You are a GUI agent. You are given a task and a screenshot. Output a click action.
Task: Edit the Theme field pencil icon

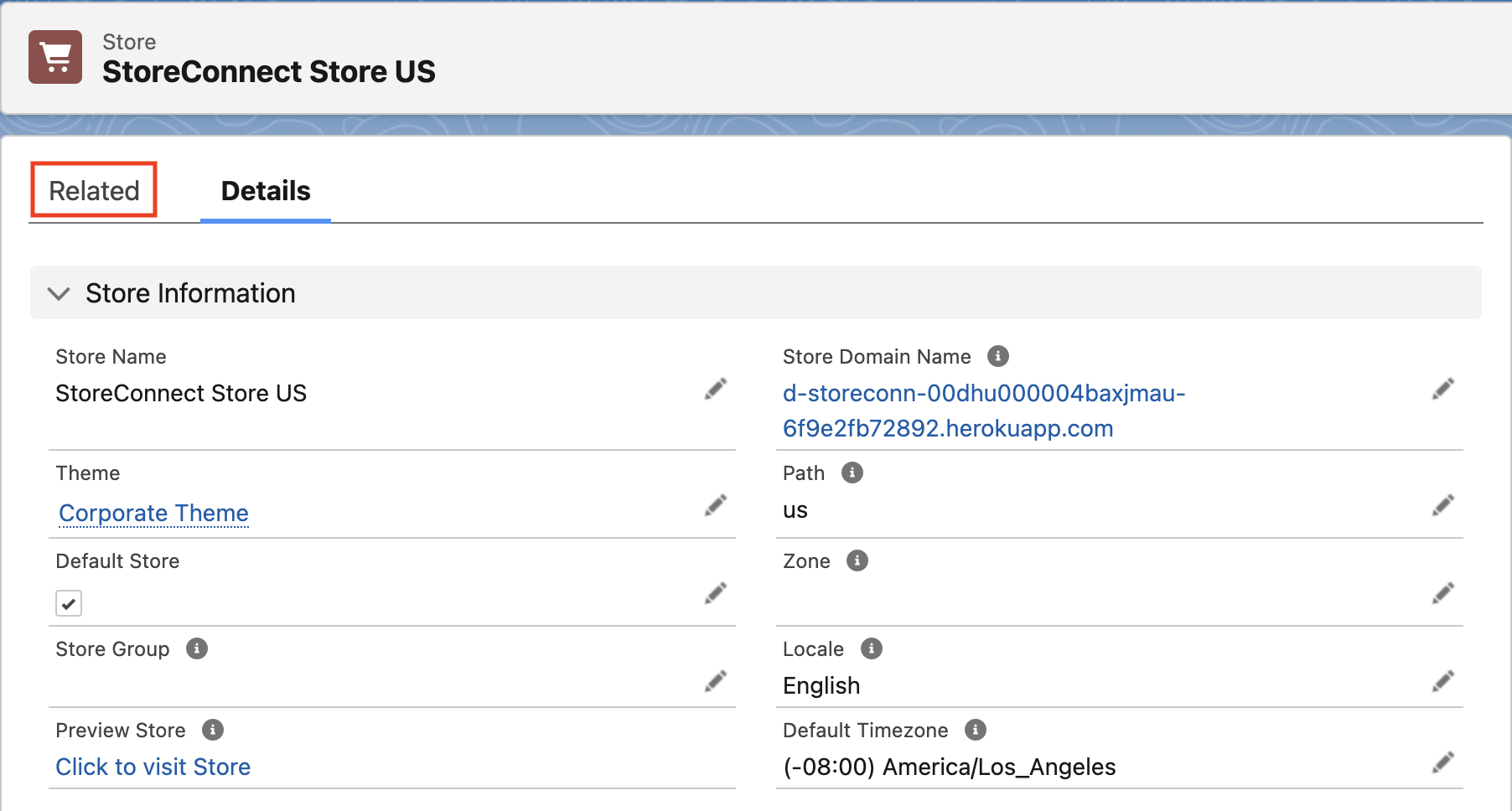715,505
